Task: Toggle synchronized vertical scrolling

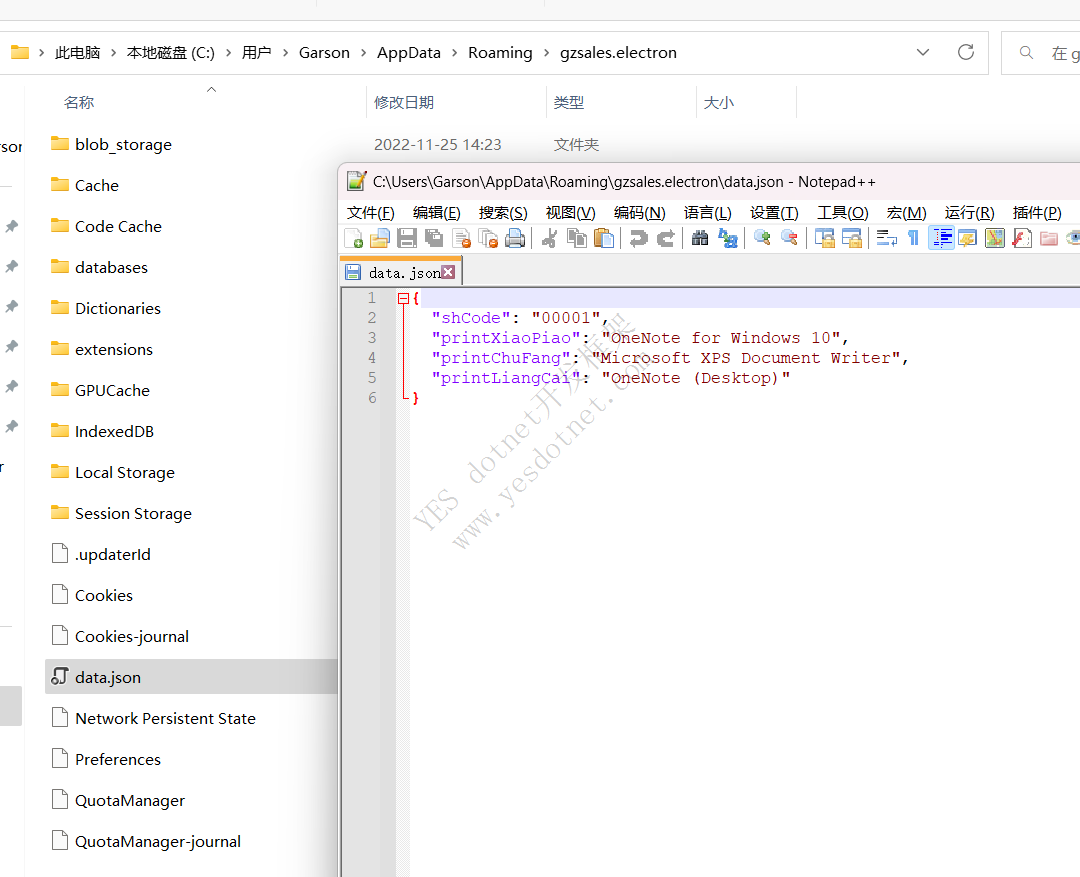Action: click(824, 238)
